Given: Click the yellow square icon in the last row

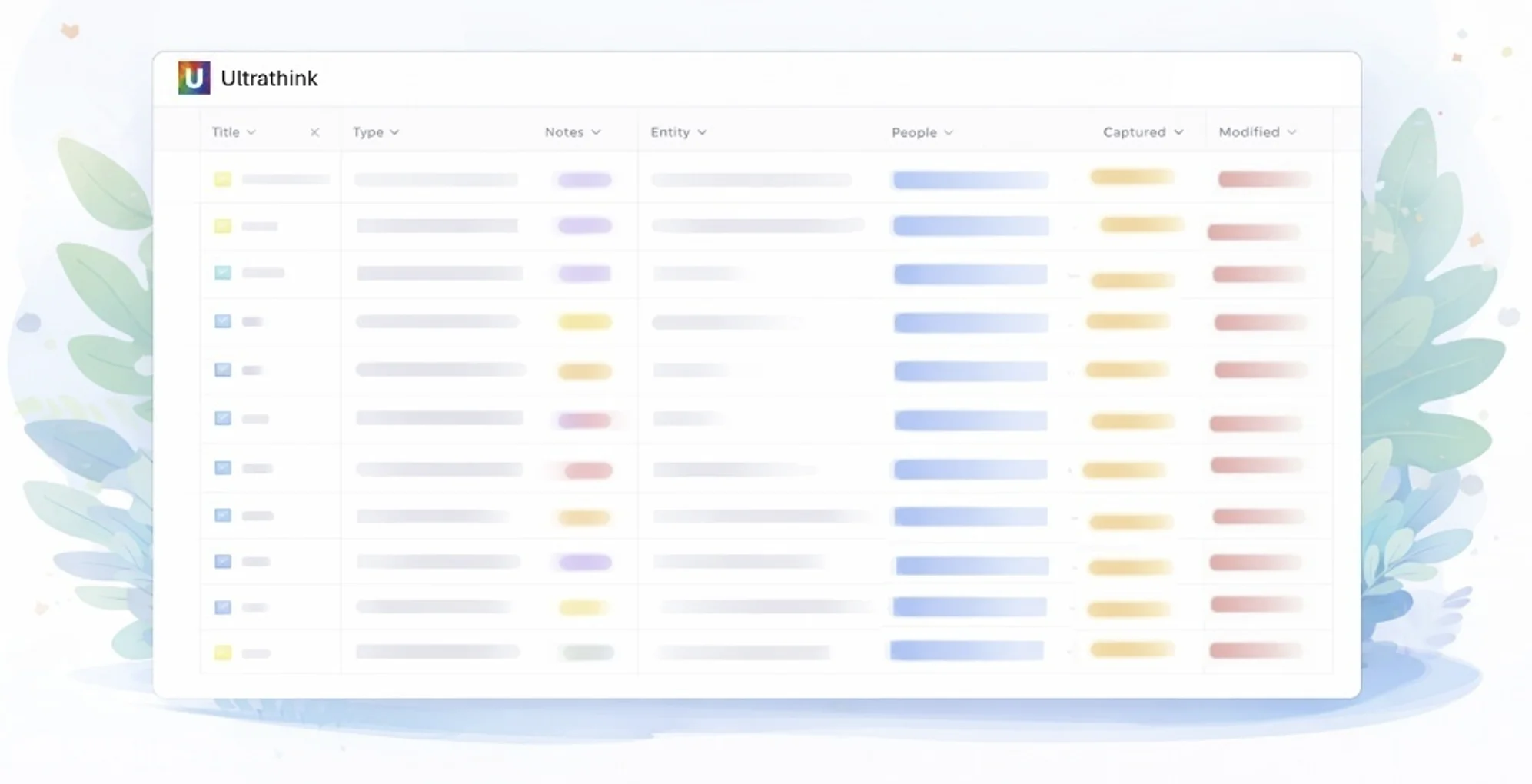Looking at the screenshot, I should pyautogui.click(x=222, y=653).
